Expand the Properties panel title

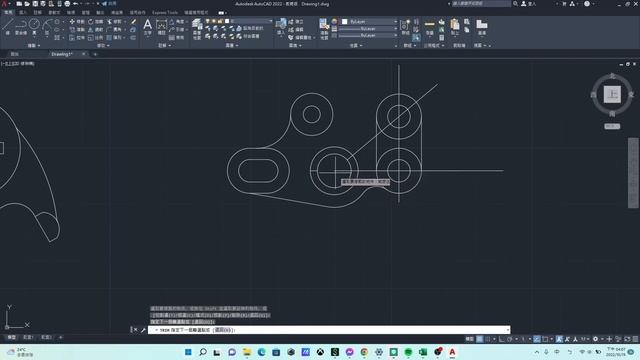point(356,45)
